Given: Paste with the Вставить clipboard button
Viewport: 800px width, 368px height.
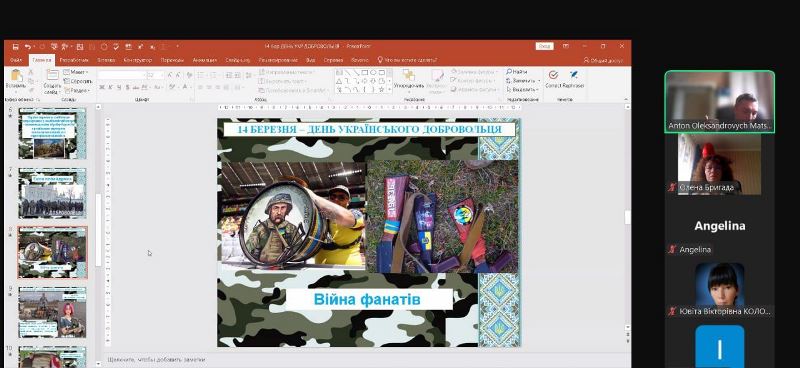Looking at the screenshot, I should [16, 80].
